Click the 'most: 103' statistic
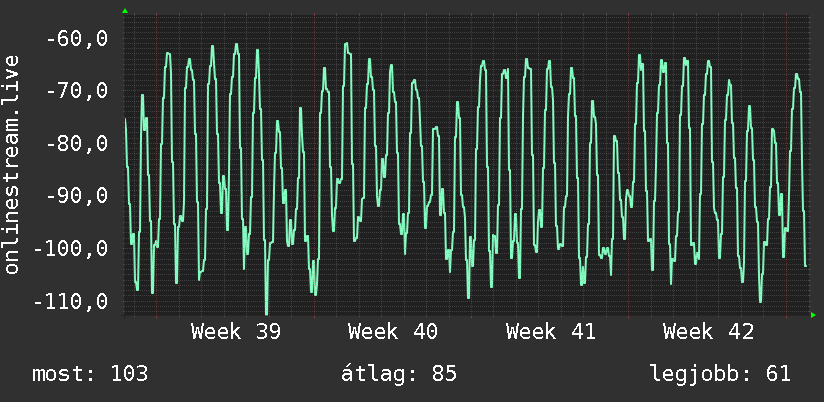 [90, 374]
